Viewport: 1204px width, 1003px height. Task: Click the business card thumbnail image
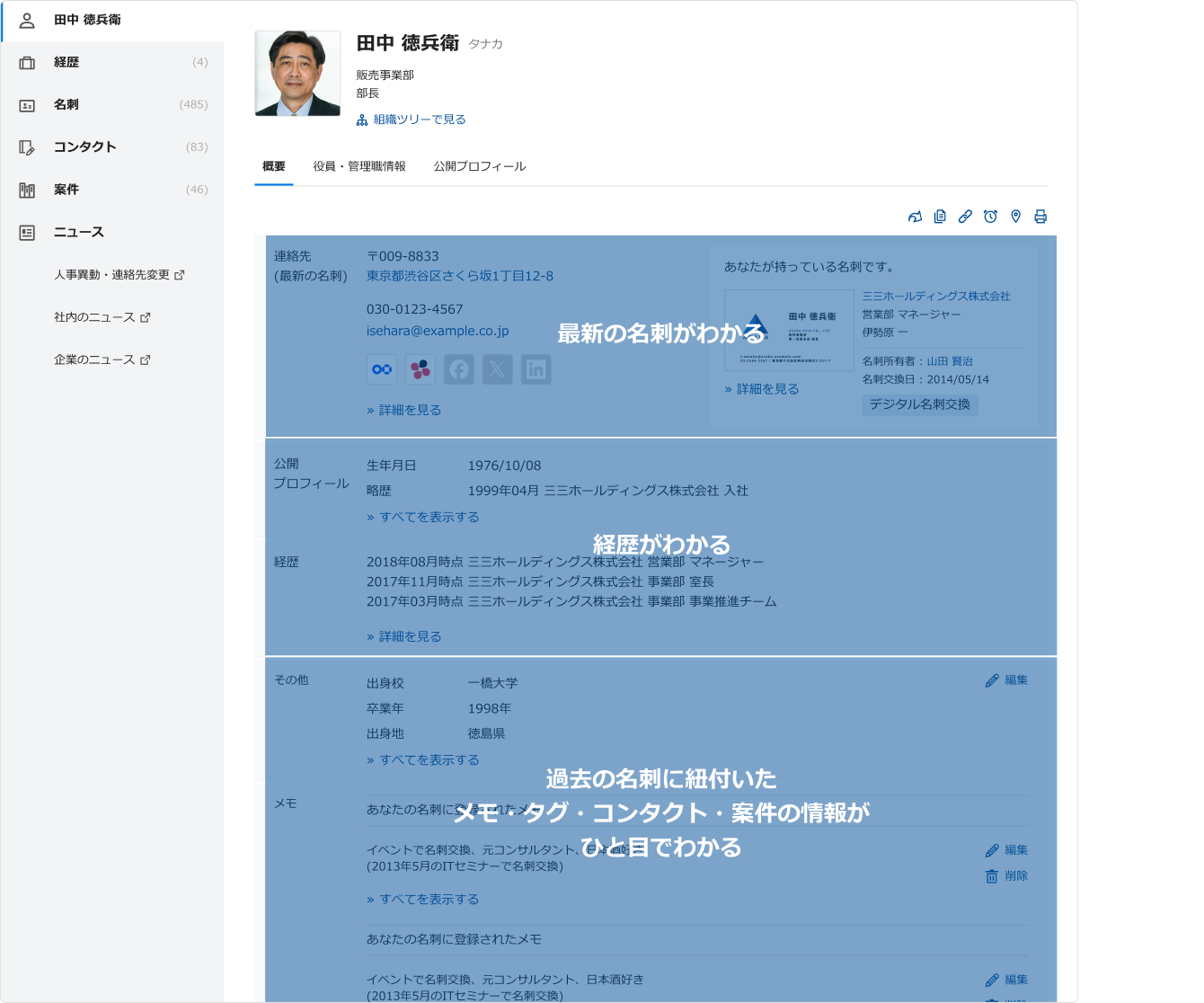point(789,330)
